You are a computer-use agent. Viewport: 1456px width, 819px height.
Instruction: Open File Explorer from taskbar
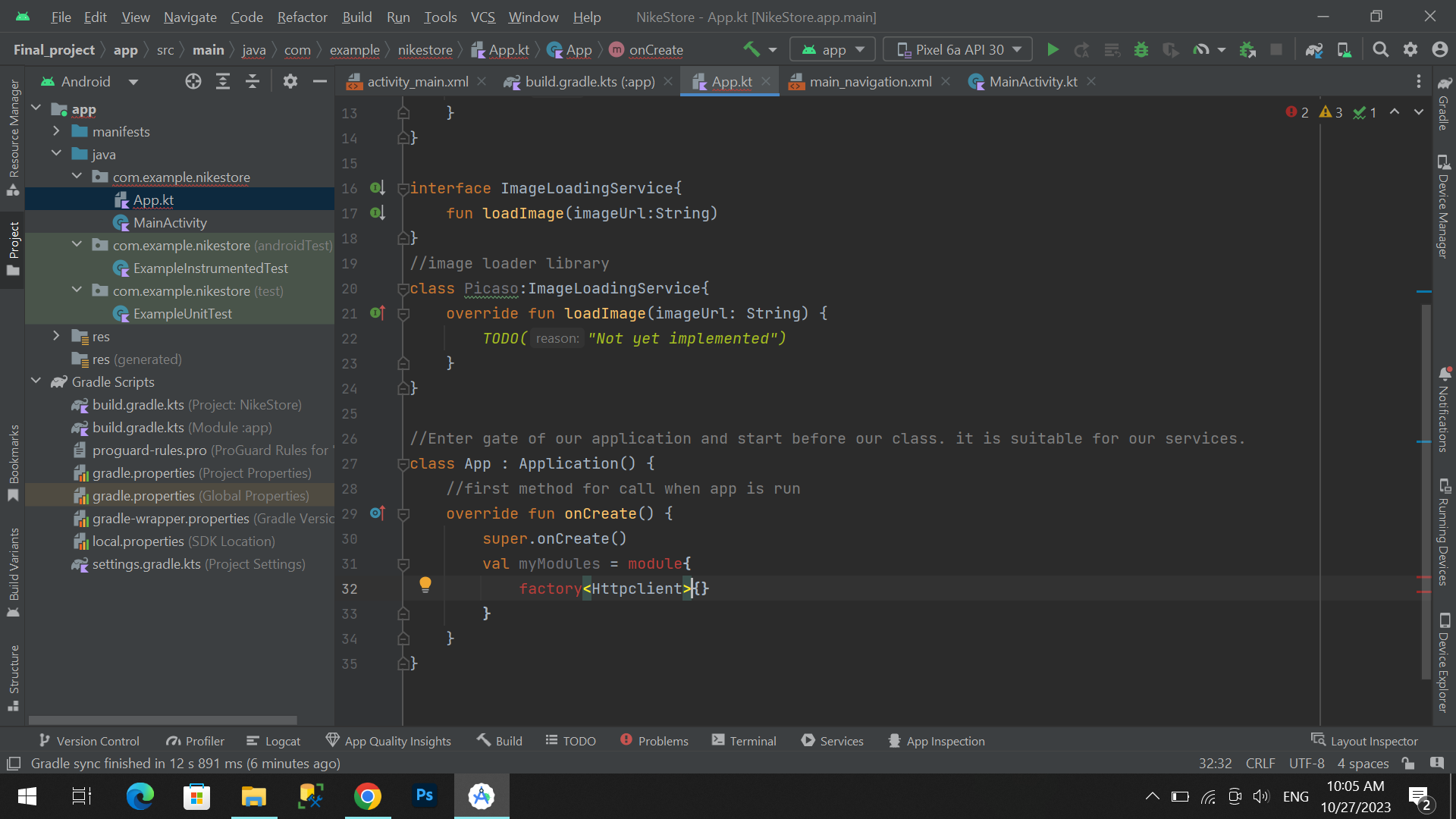[253, 796]
